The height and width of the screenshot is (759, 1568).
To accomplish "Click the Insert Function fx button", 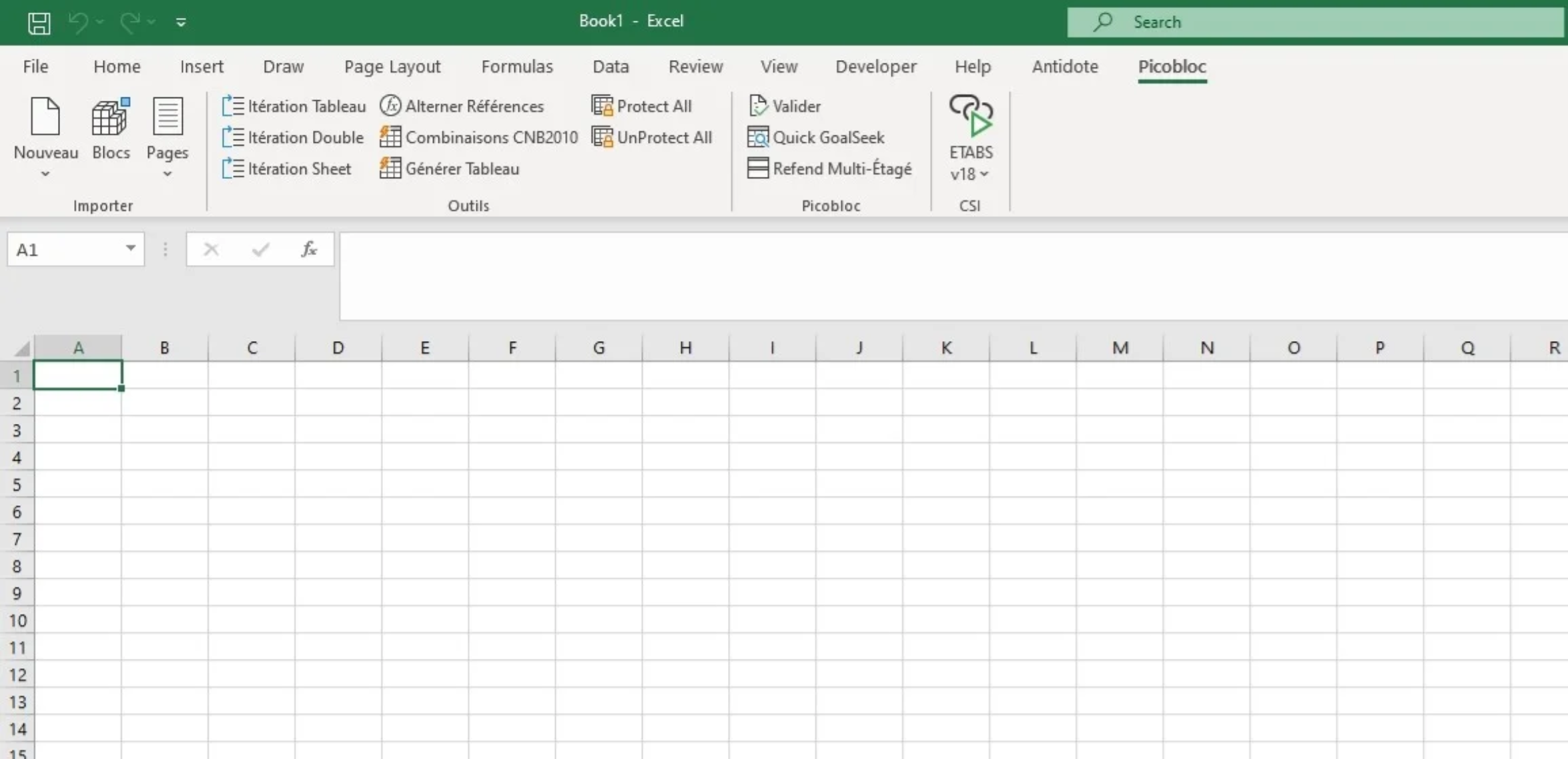I will [308, 250].
